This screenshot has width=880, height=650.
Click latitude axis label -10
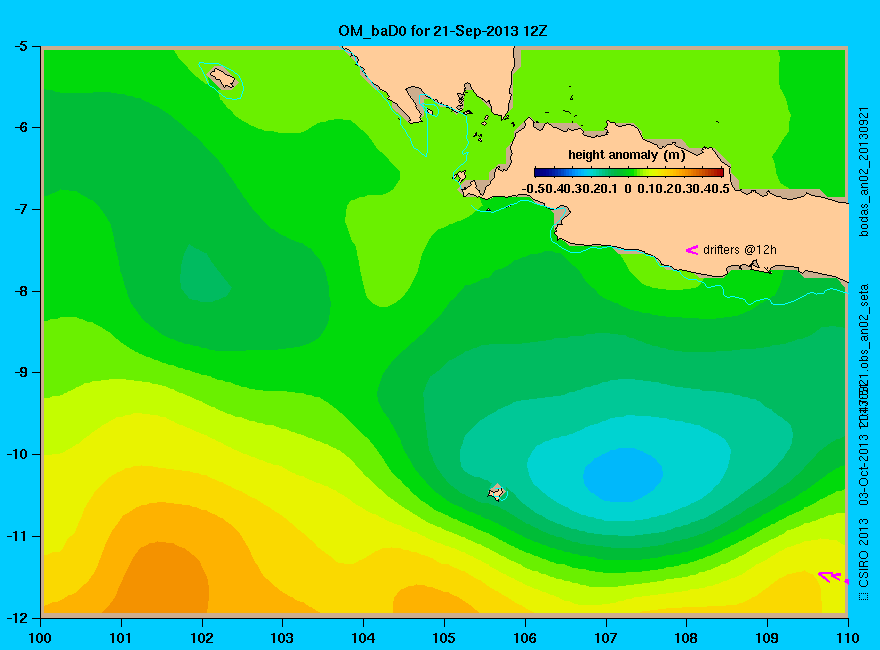pos(17,454)
